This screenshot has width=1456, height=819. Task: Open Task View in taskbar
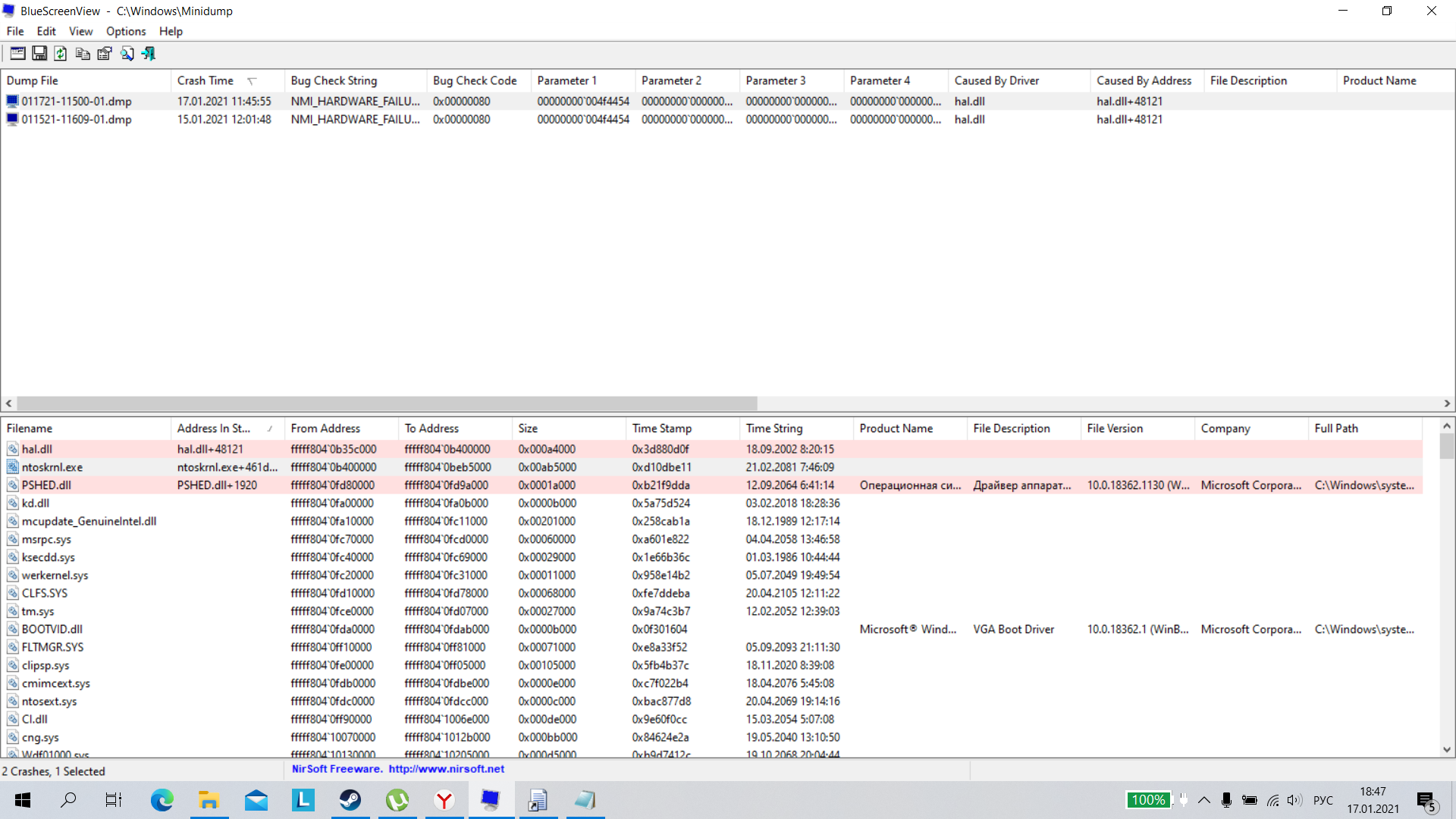(x=114, y=800)
